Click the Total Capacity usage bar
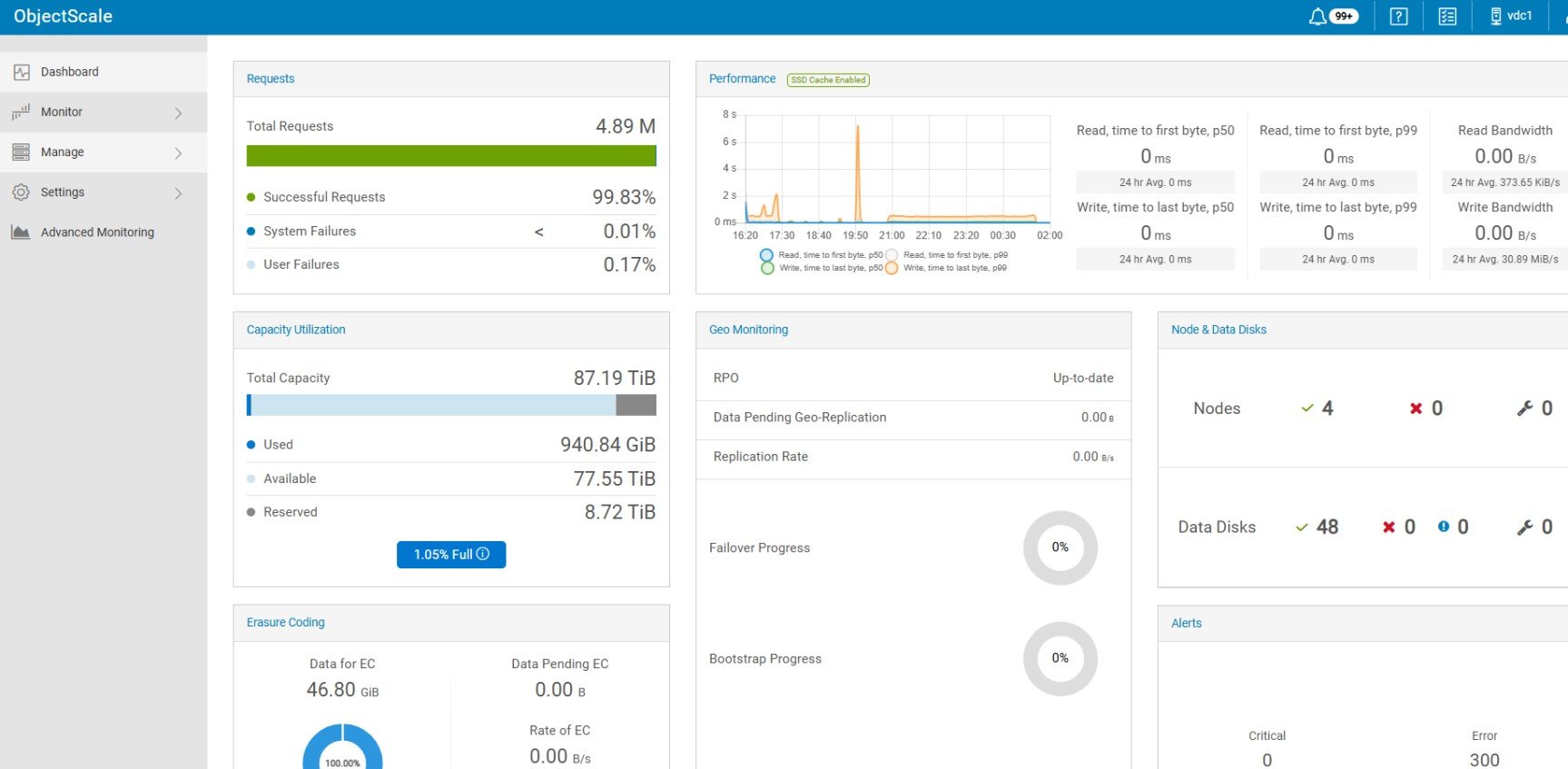Viewport: 1568px width, 769px height. 451,405
